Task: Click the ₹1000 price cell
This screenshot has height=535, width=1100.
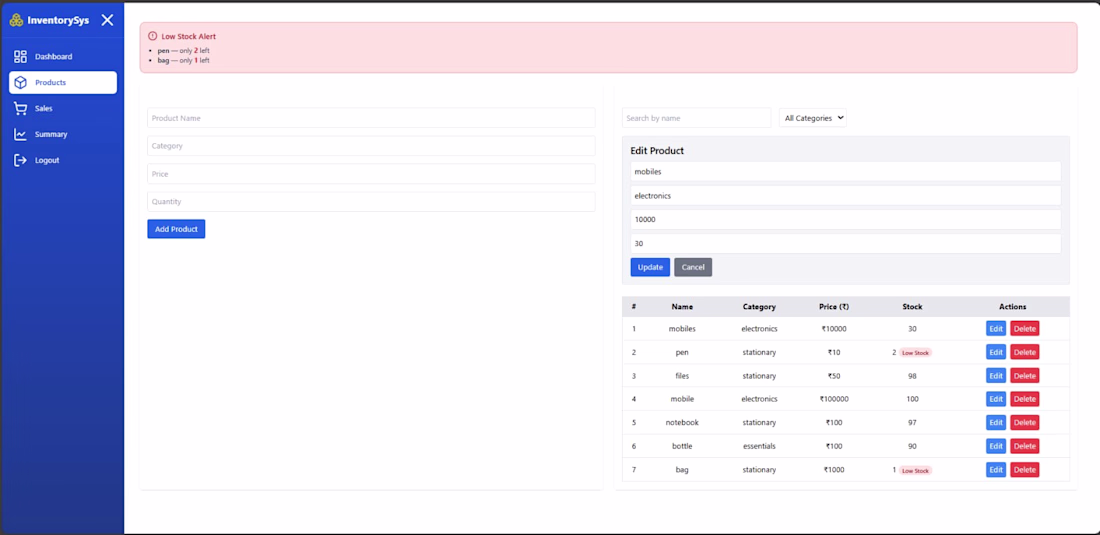Action: [834, 470]
